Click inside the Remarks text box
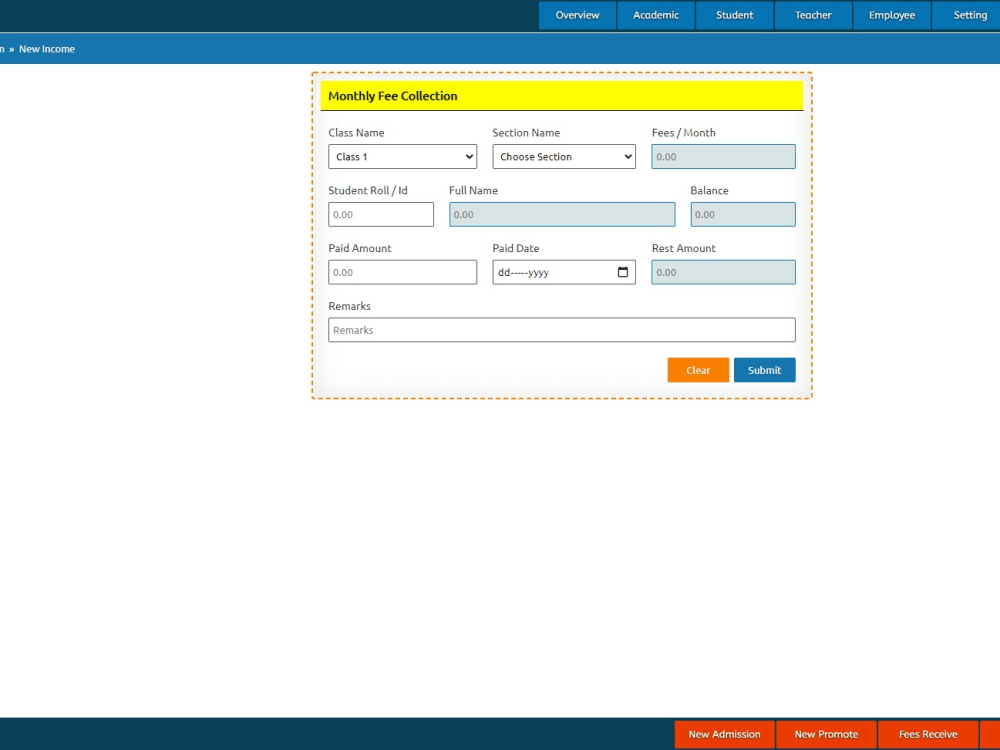Screen dimensions: 1000x750 pos(562,329)
